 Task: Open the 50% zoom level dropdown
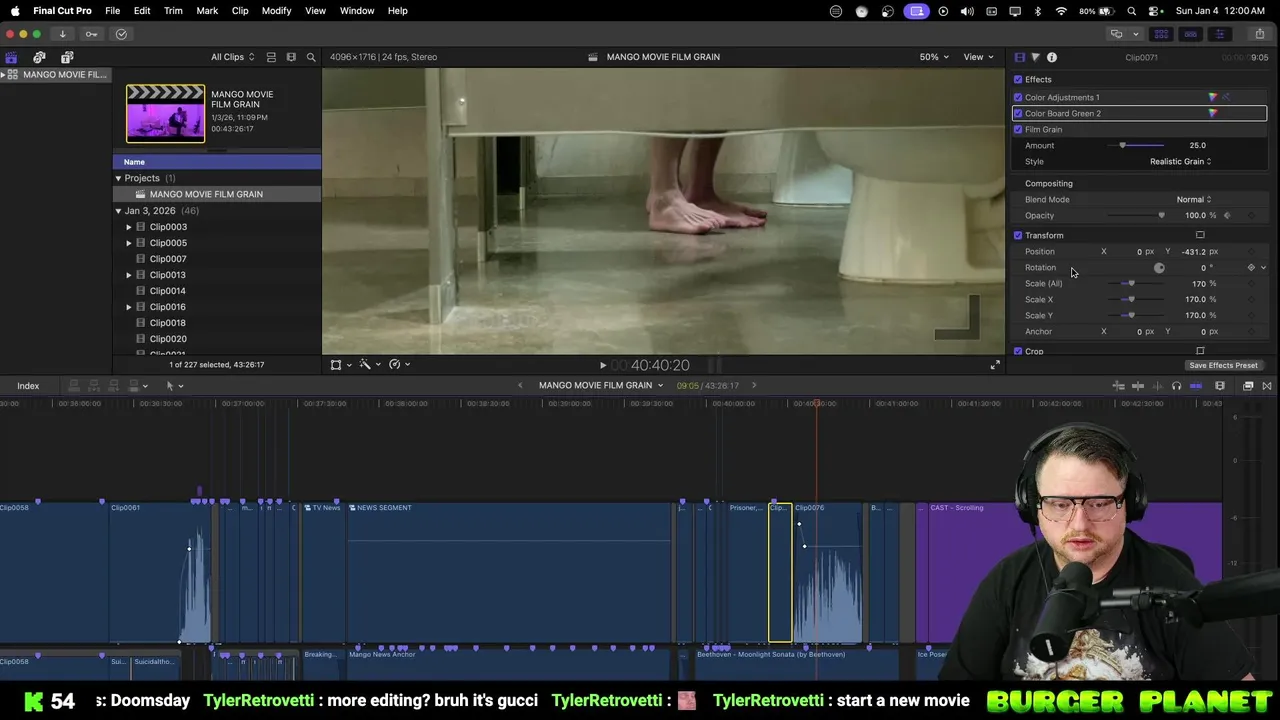(x=934, y=57)
